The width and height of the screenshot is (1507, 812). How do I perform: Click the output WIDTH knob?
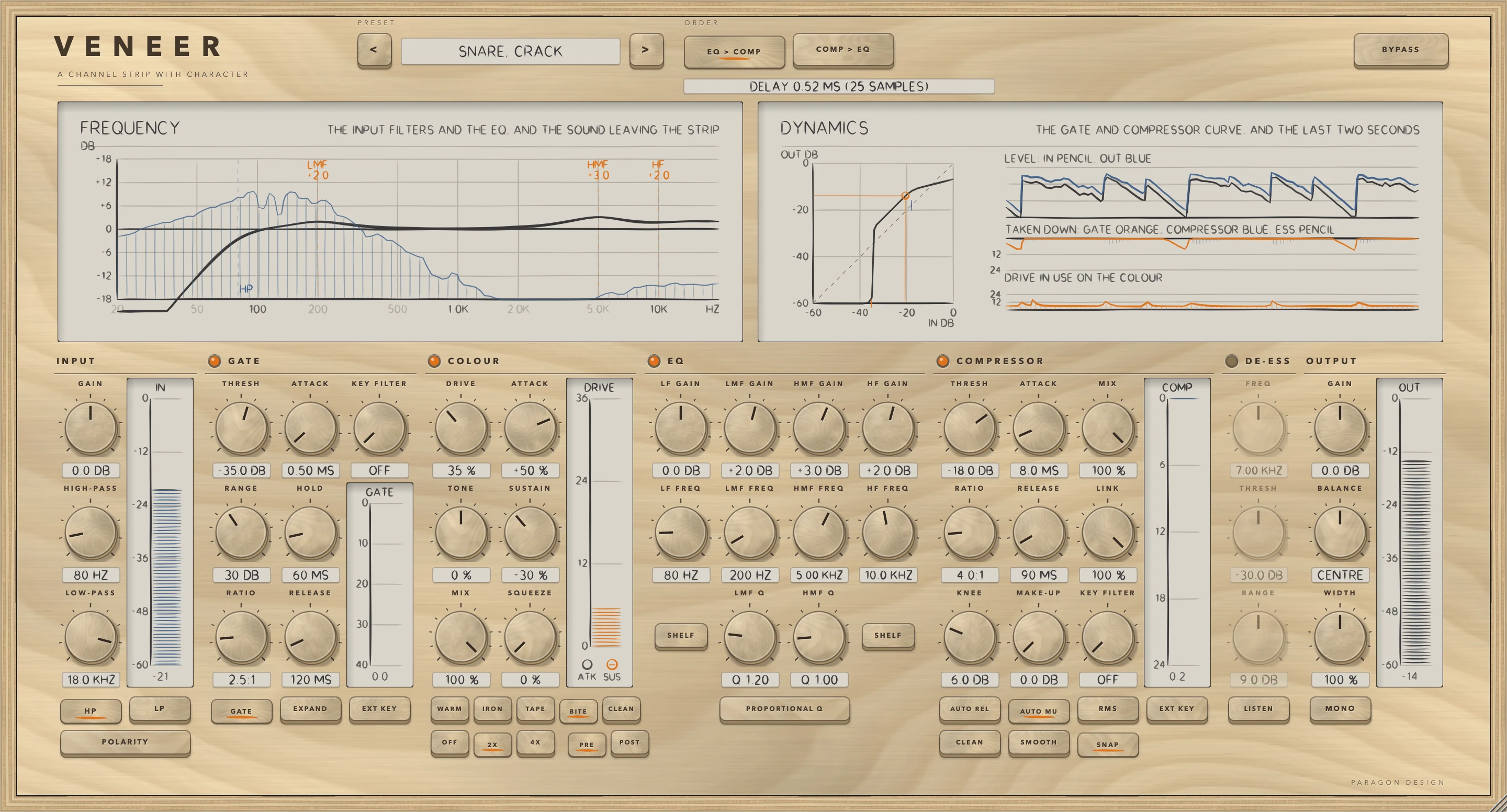[1340, 638]
